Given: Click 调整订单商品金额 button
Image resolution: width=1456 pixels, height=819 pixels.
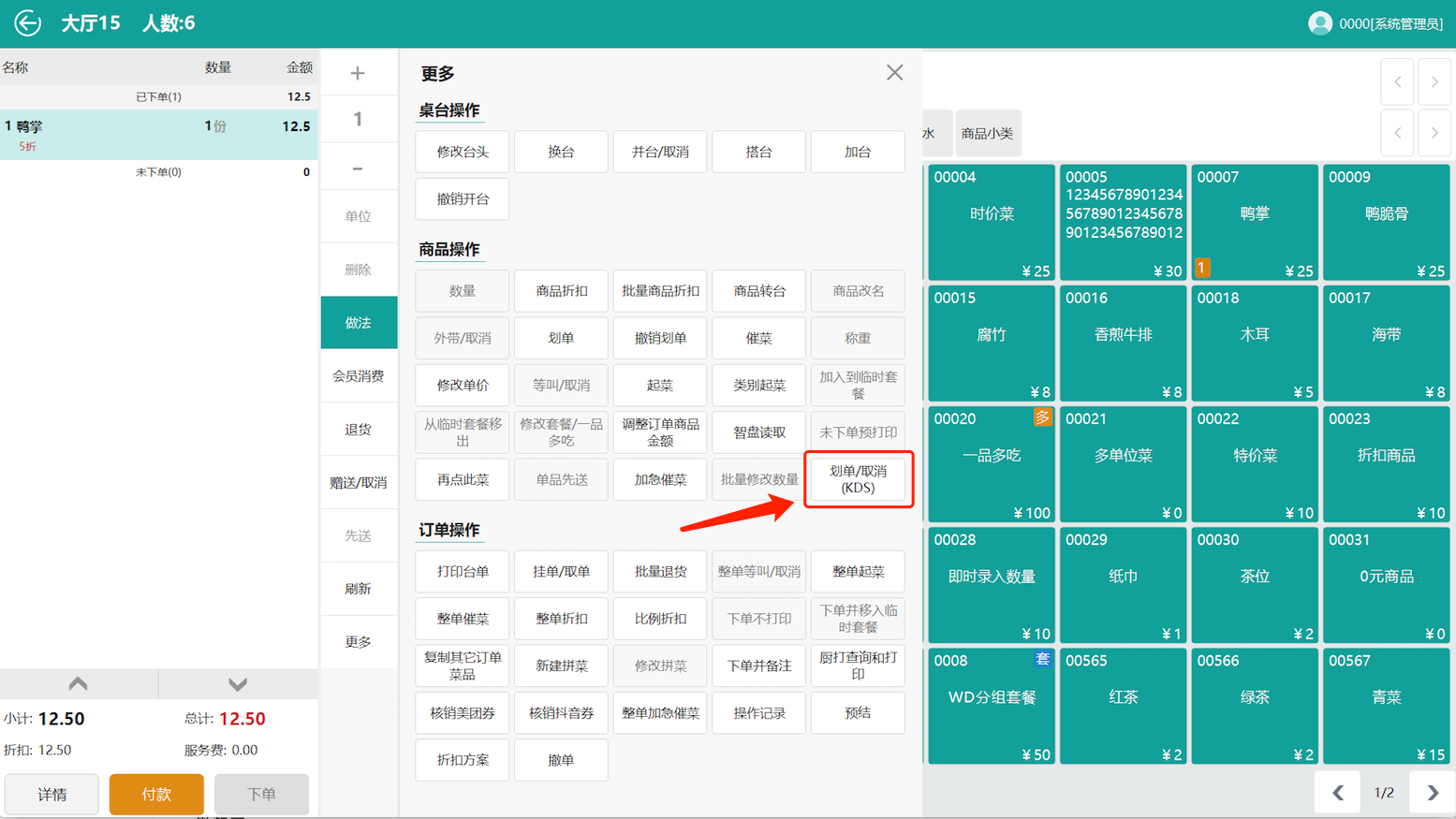Looking at the screenshot, I should [660, 432].
